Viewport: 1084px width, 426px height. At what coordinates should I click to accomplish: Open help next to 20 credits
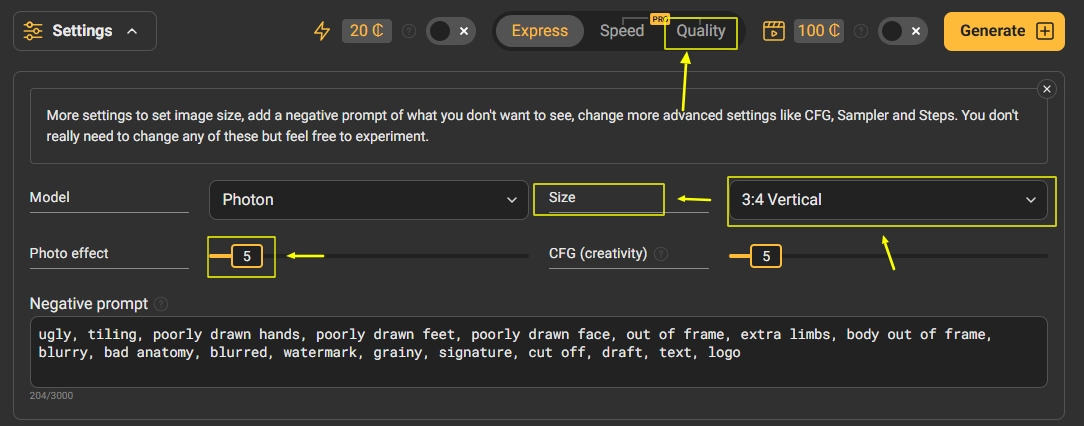pos(409,31)
